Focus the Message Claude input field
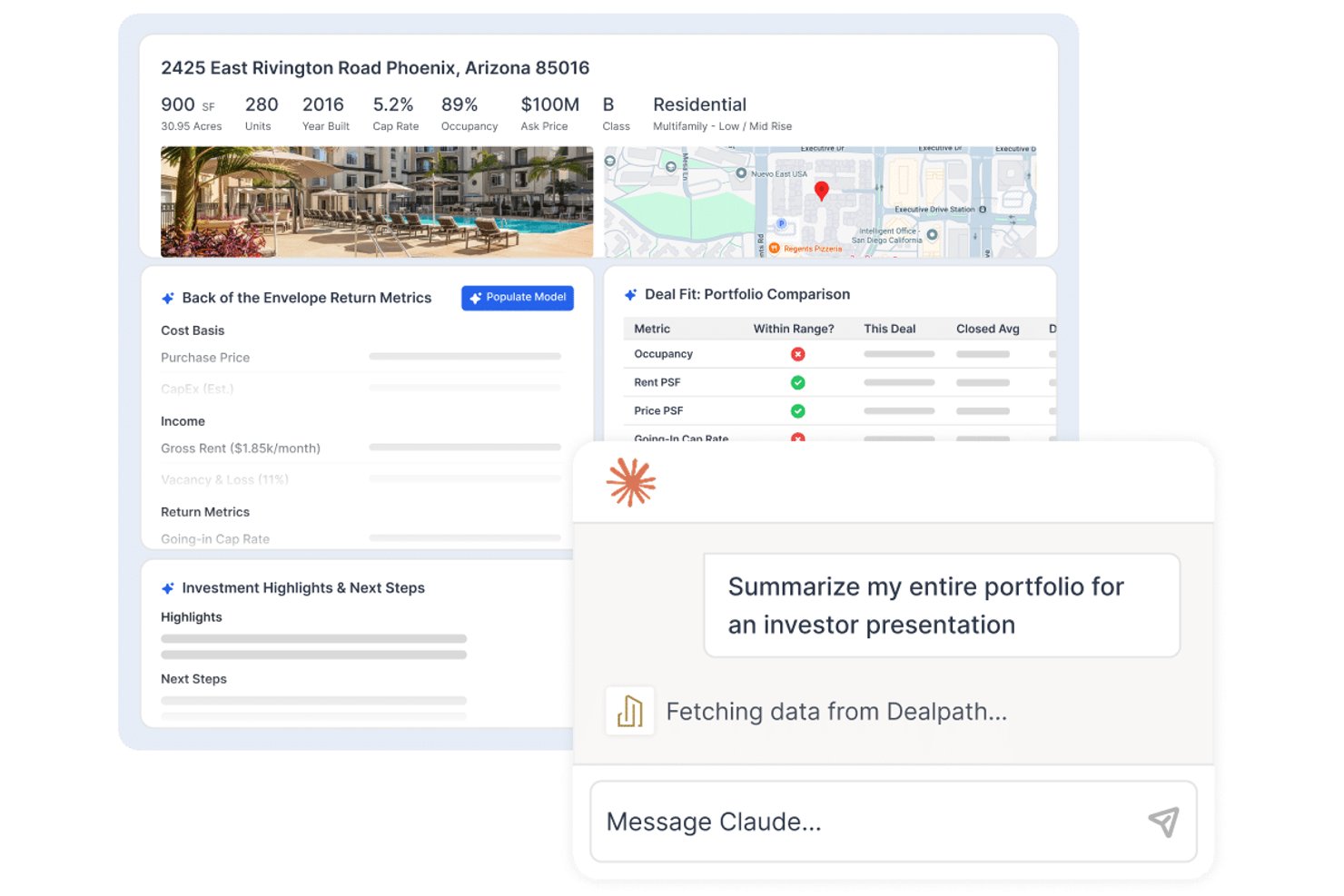 click(x=894, y=822)
